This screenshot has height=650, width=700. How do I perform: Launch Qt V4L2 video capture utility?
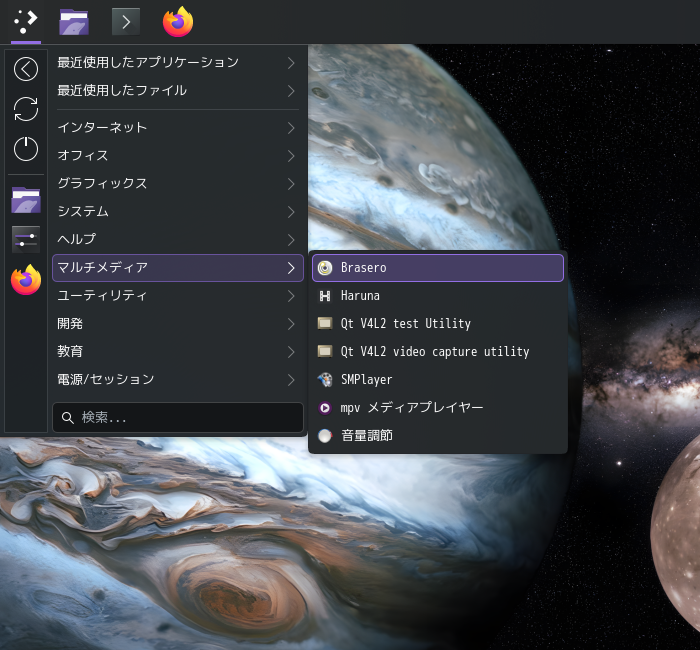(x=438, y=352)
